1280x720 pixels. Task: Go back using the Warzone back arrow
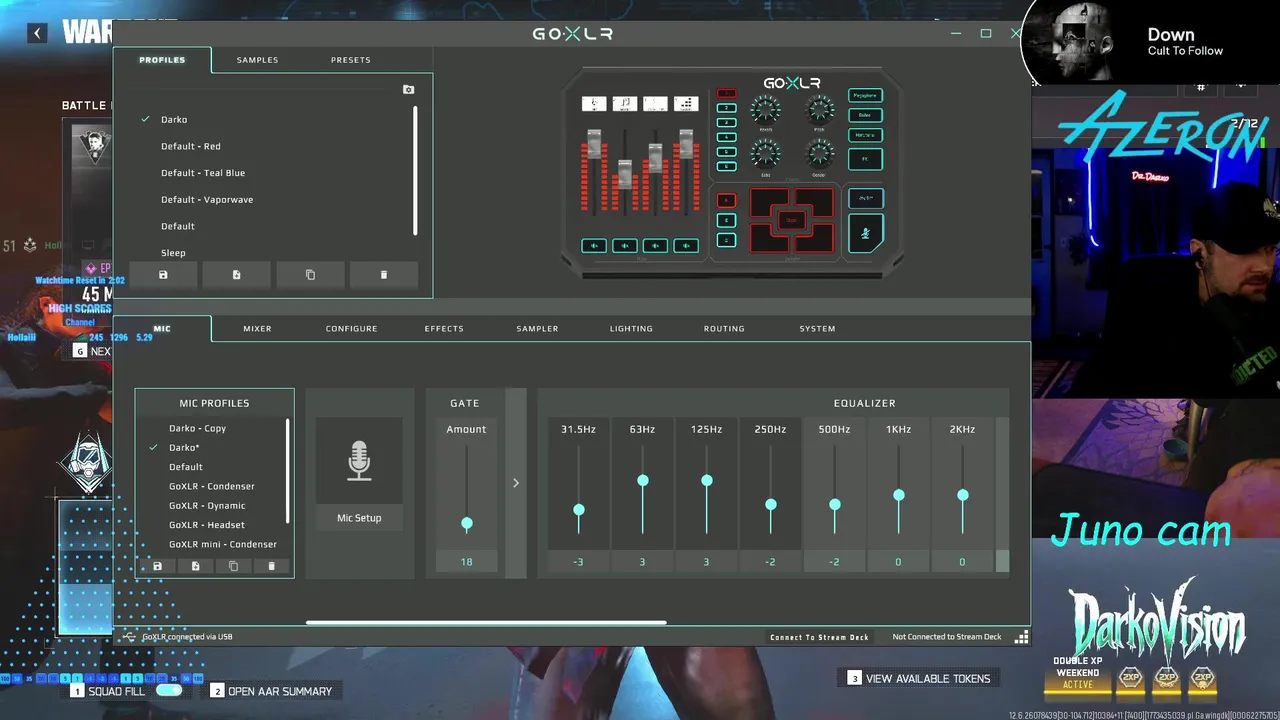37,33
